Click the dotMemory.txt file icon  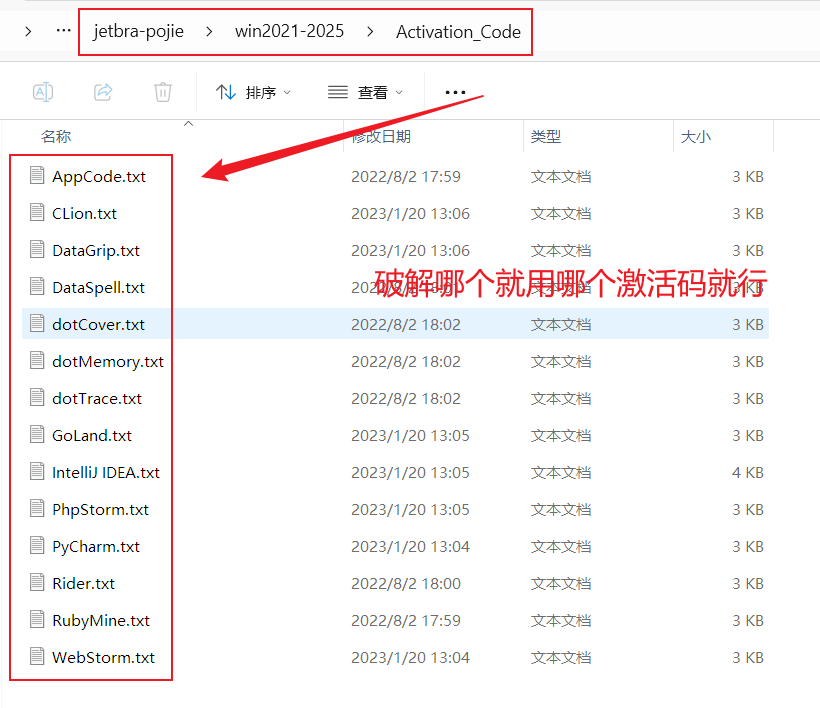point(37,361)
